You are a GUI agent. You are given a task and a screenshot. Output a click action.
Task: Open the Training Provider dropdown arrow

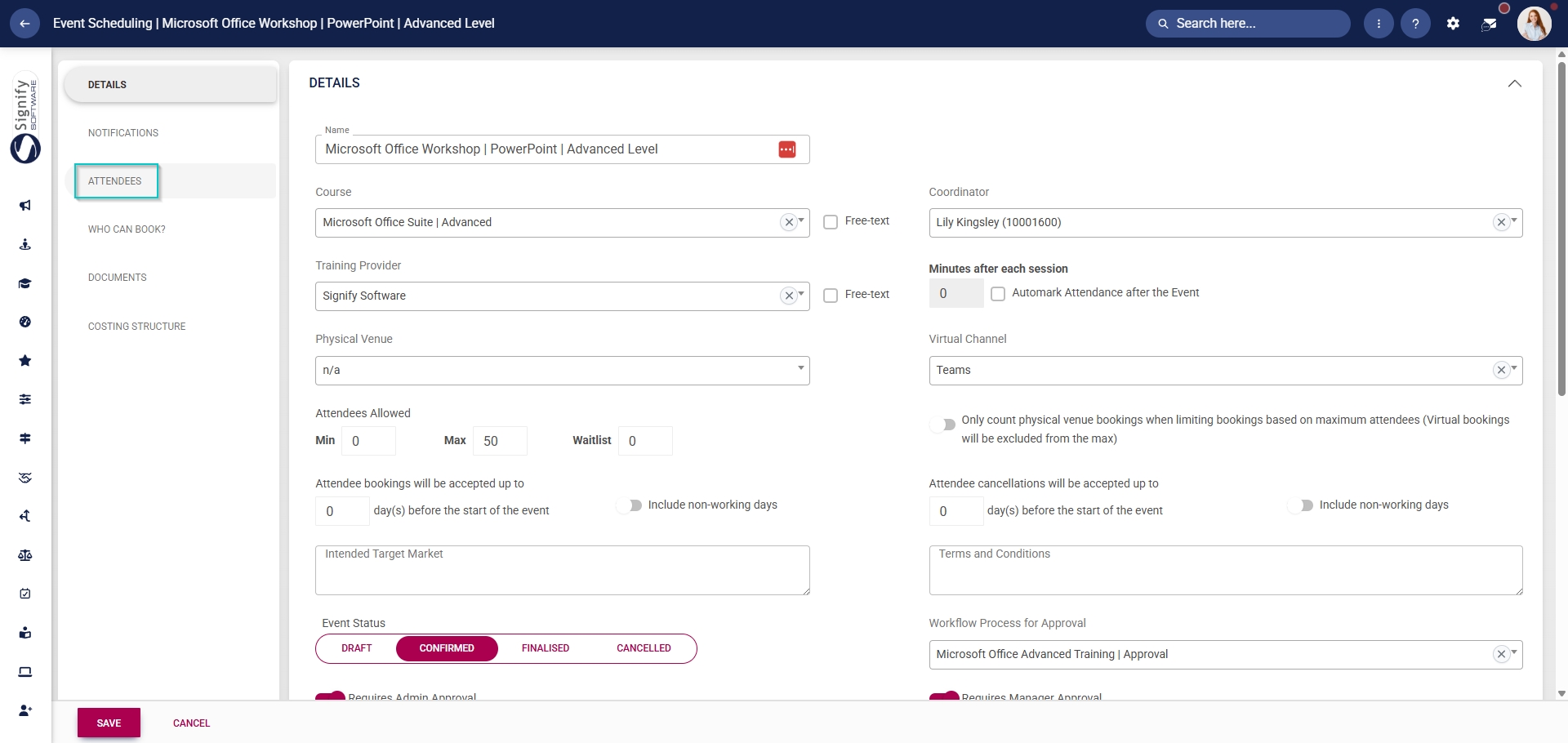[802, 294]
